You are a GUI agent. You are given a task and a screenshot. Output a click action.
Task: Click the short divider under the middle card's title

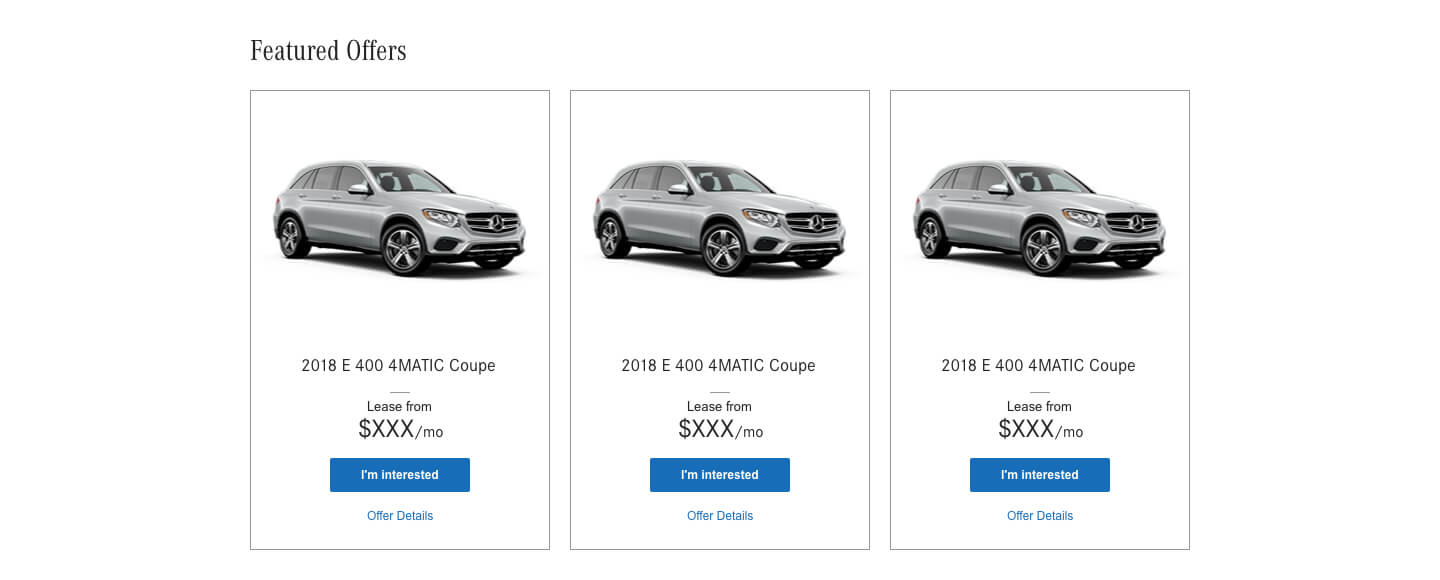(x=719, y=392)
